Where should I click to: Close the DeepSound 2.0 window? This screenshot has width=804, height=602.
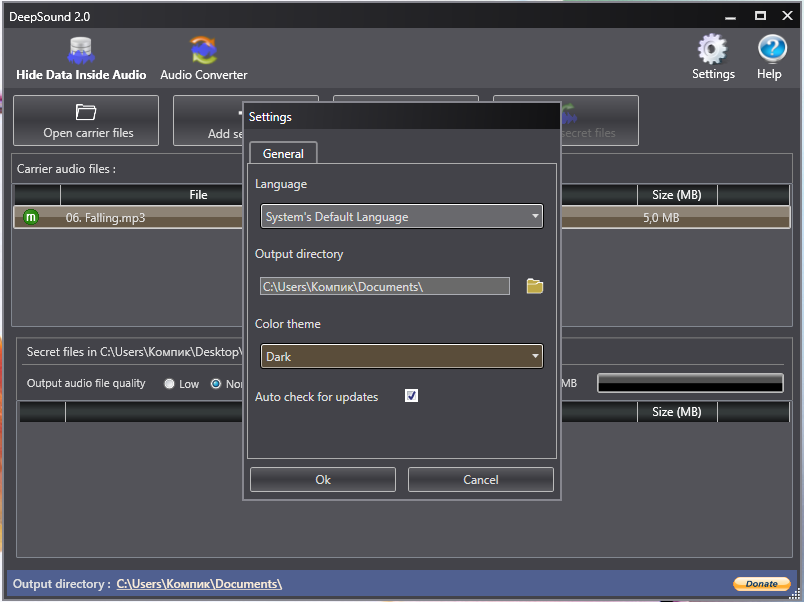[x=788, y=16]
